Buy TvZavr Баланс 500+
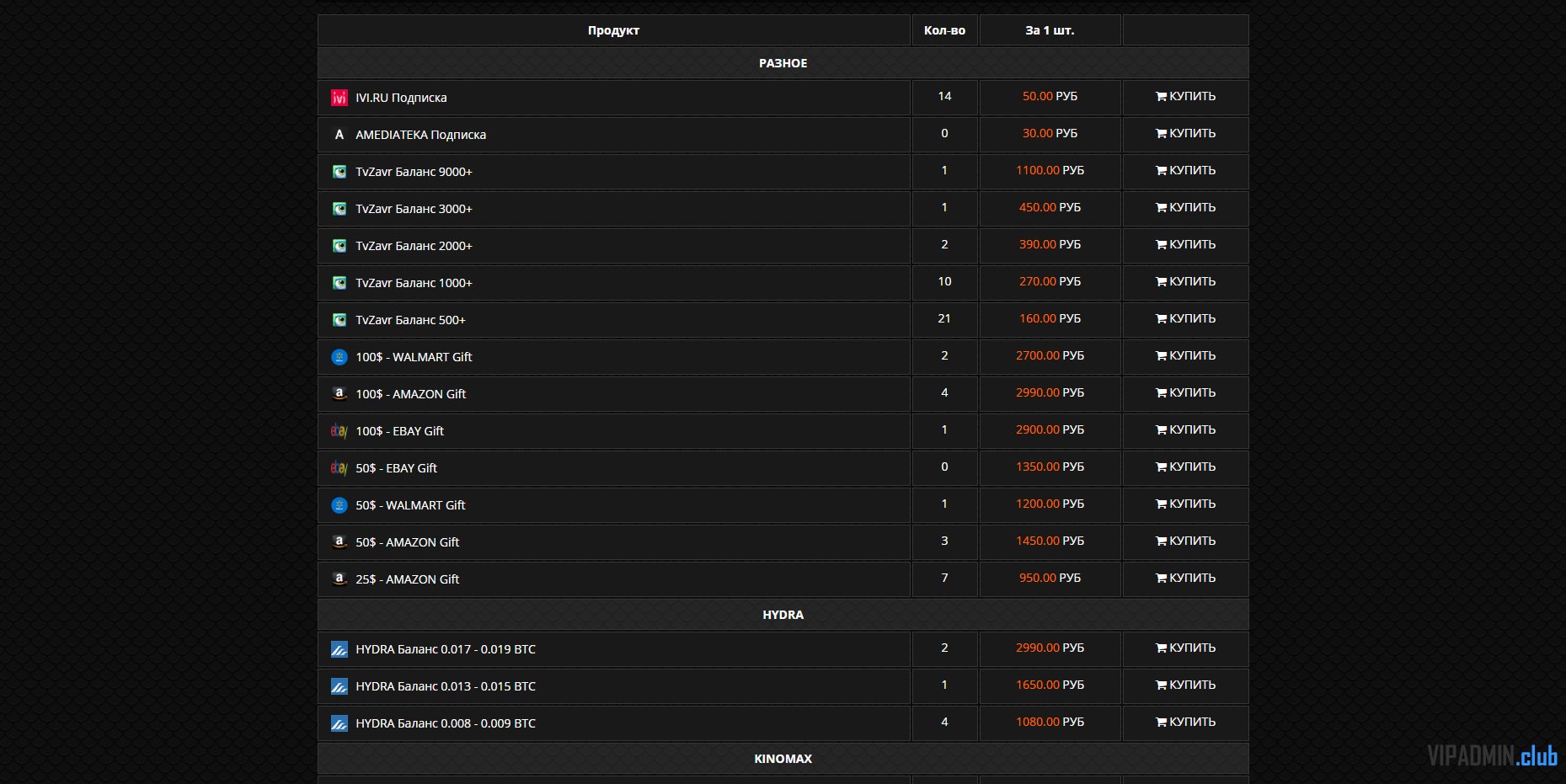Image resolution: width=1566 pixels, height=784 pixels. click(x=1185, y=319)
